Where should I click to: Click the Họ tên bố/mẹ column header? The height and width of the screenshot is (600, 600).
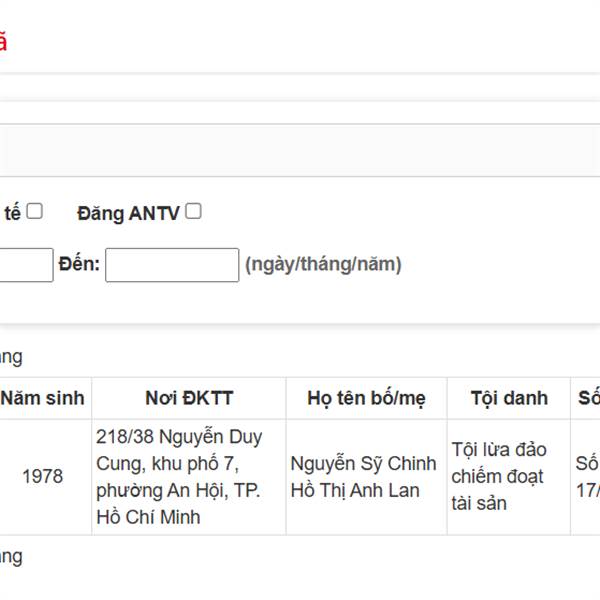(x=366, y=398)
